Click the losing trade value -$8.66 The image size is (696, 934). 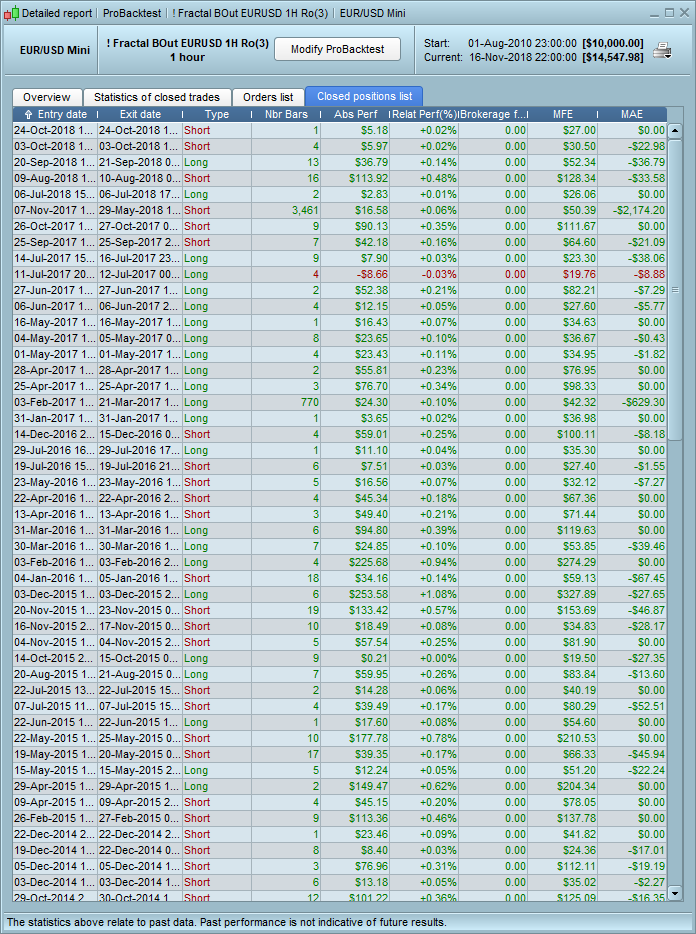pos(371,275)
